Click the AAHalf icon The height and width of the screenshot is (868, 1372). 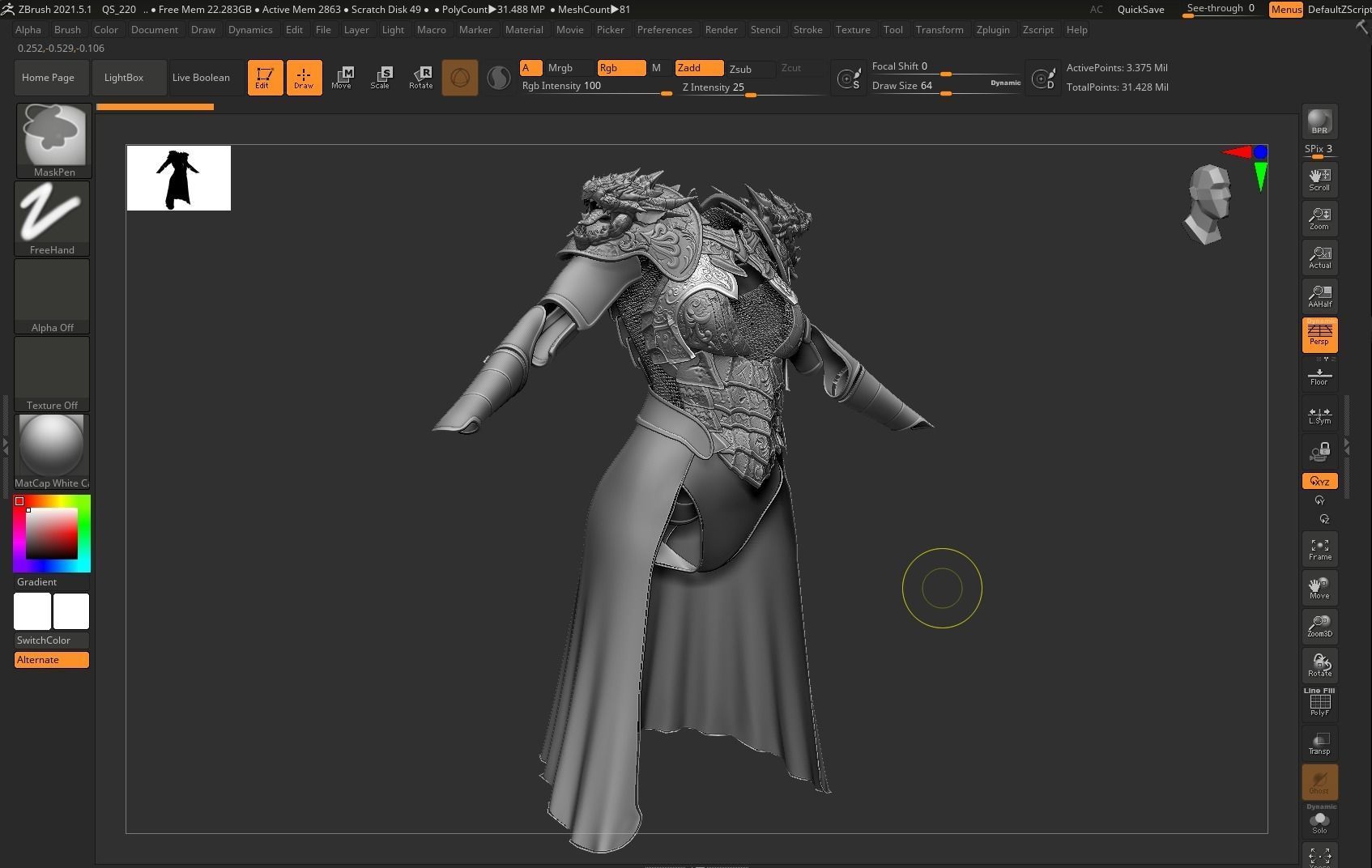[1319, 296]
